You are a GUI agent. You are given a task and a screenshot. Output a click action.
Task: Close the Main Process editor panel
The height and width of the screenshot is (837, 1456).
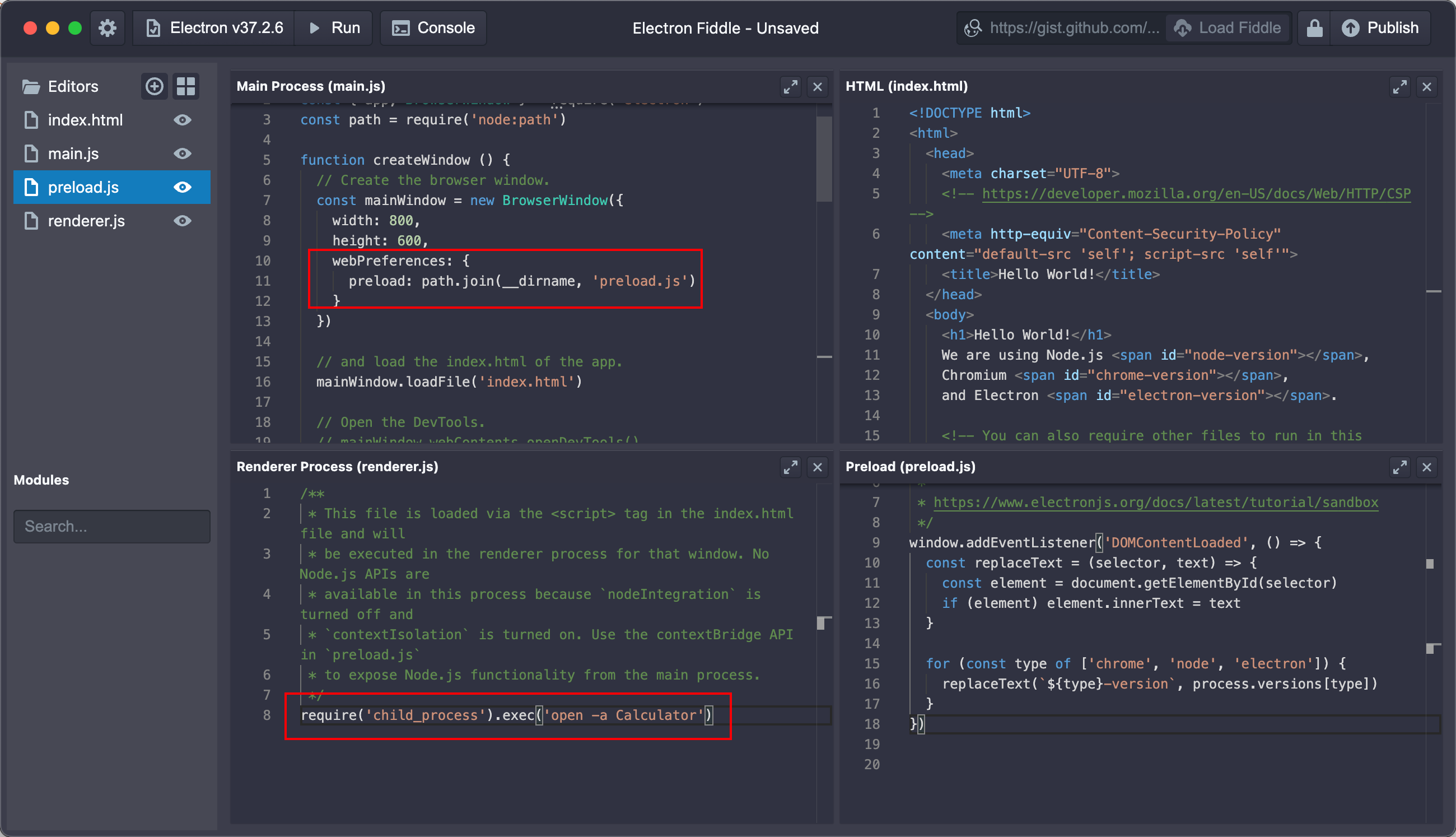coord(817,87)
